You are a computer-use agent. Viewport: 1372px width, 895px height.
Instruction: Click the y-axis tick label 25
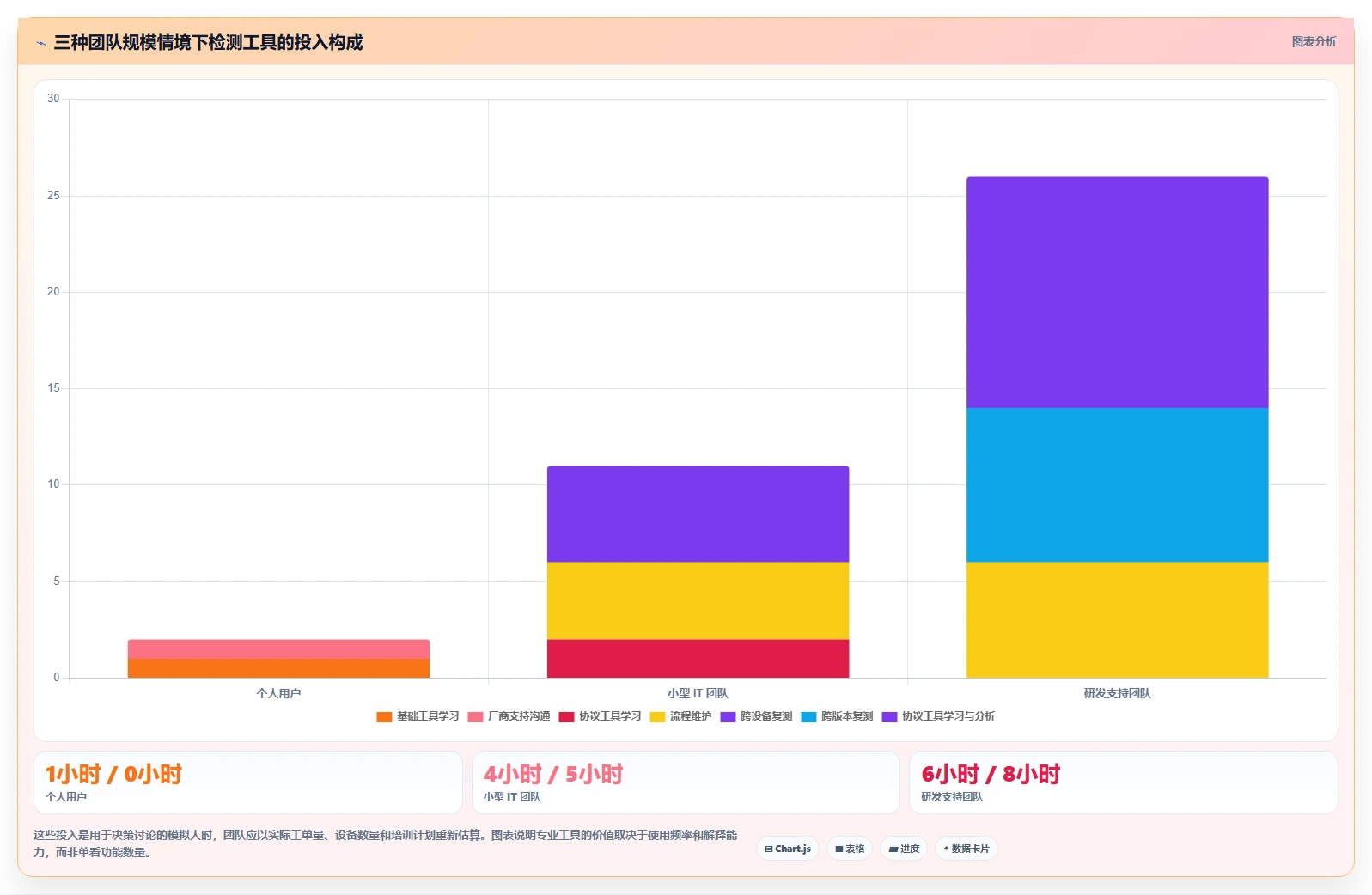click(53, 196)
